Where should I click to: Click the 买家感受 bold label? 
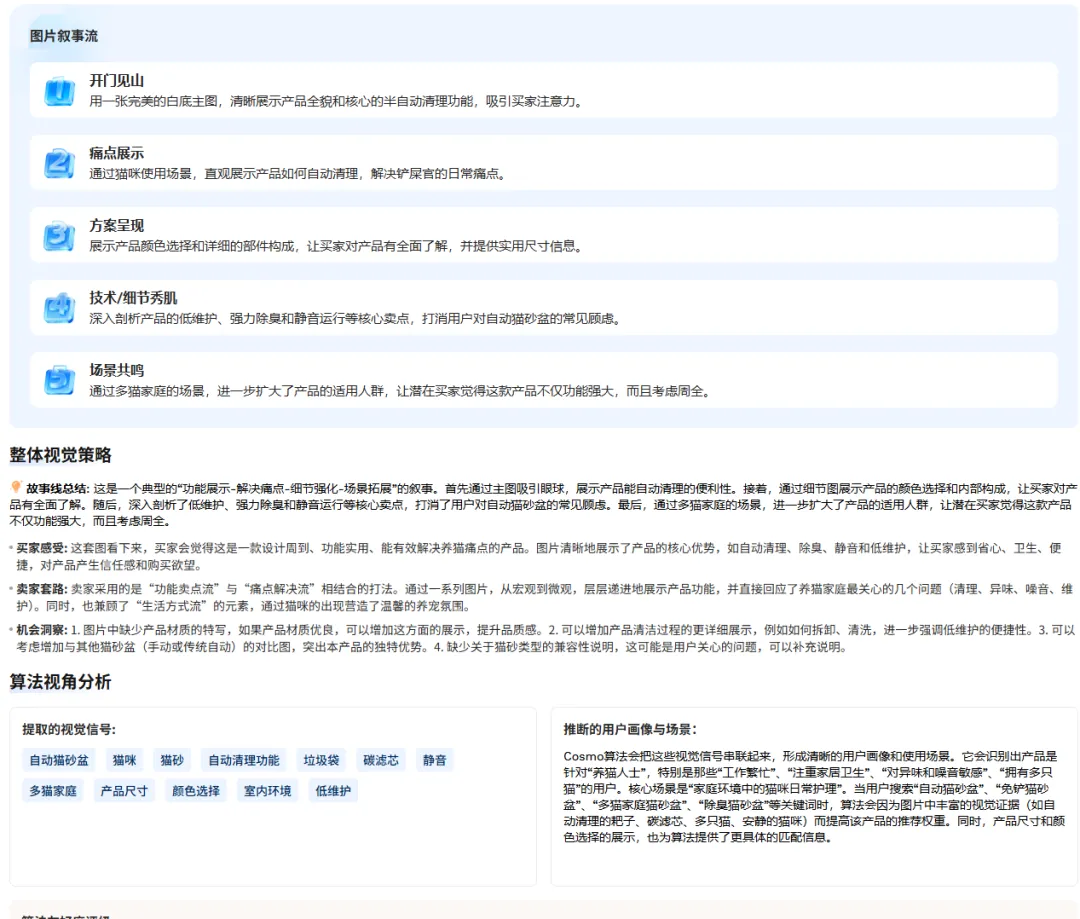point(41,548)
